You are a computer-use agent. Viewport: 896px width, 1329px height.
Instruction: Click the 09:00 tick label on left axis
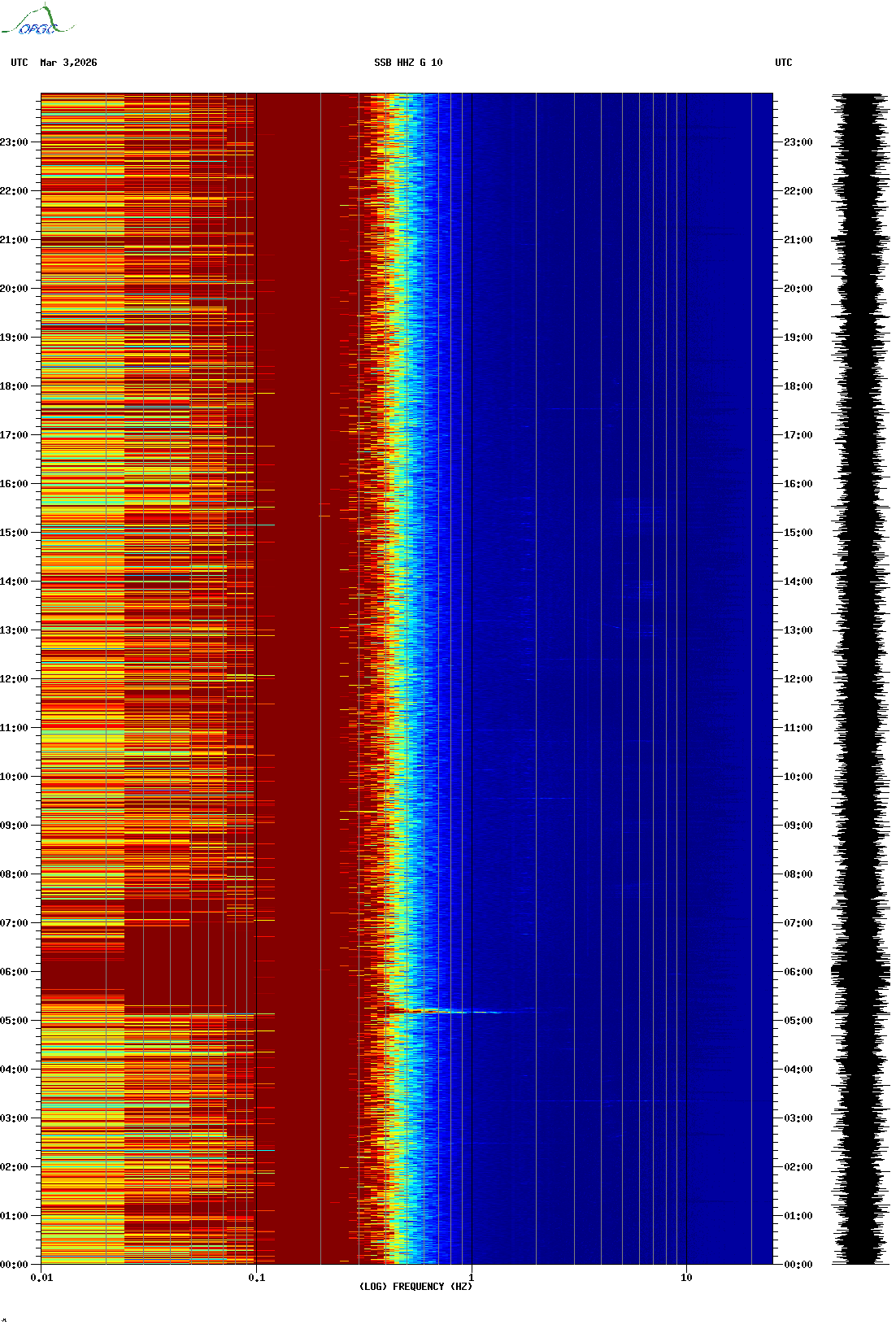tap(14, 826)
